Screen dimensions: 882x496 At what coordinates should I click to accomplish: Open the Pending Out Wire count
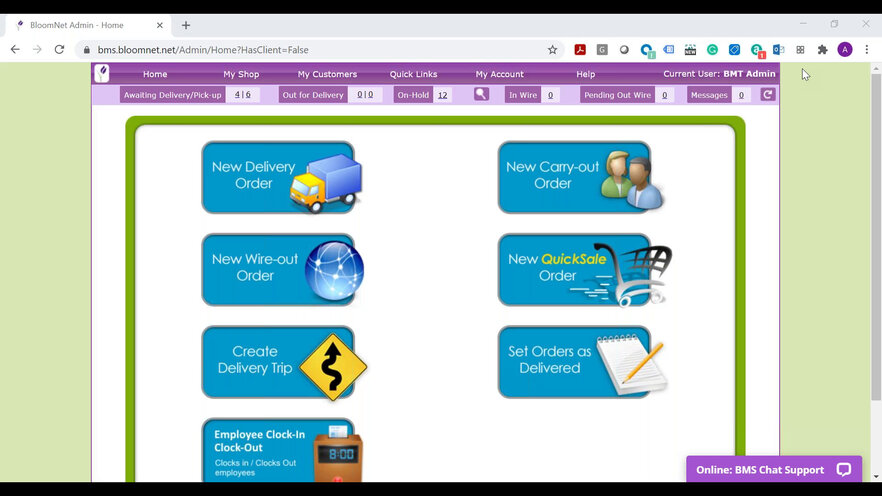click(x=664, y=95)
